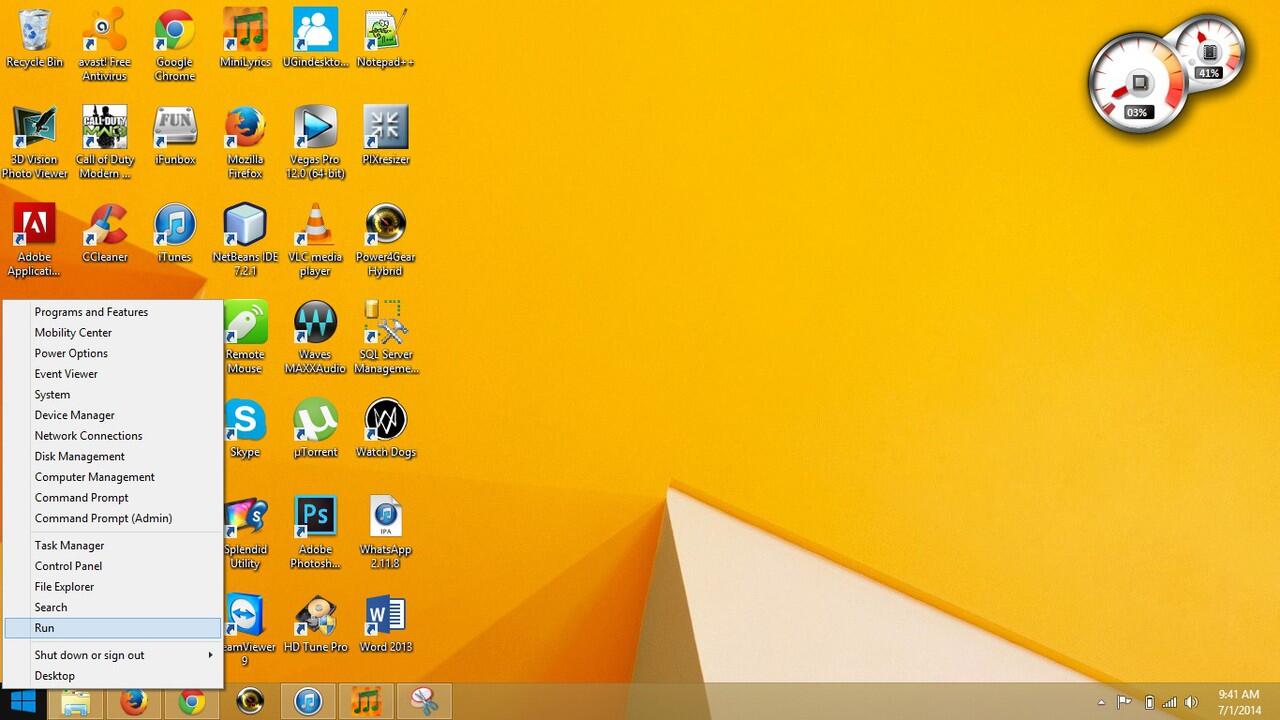Screen dimensions: 1280x720
Task: Open Power4Gear Hybrid desktop icon
Action: pos(385,240)
